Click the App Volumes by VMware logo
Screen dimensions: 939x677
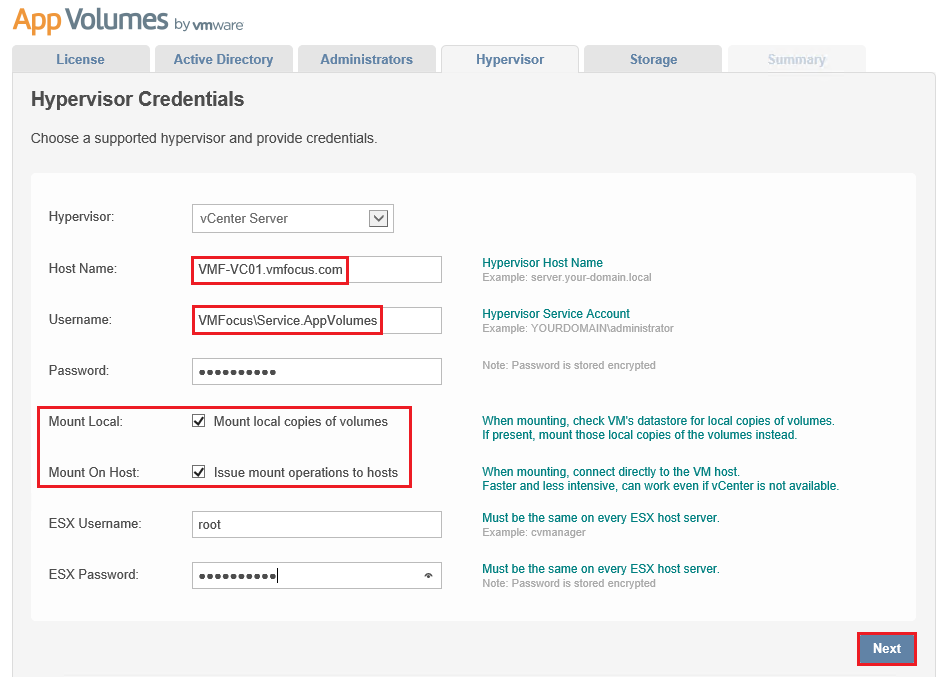pyautogui.click(x=127, y=20)
